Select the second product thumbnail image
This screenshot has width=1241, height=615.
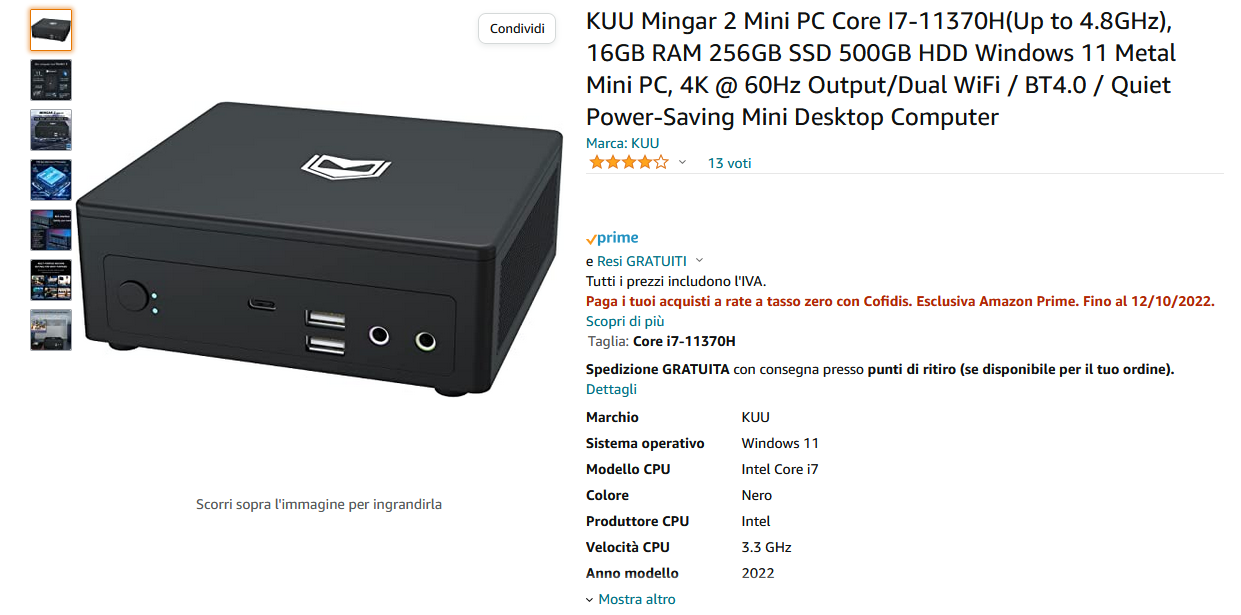tap(51, 80)
